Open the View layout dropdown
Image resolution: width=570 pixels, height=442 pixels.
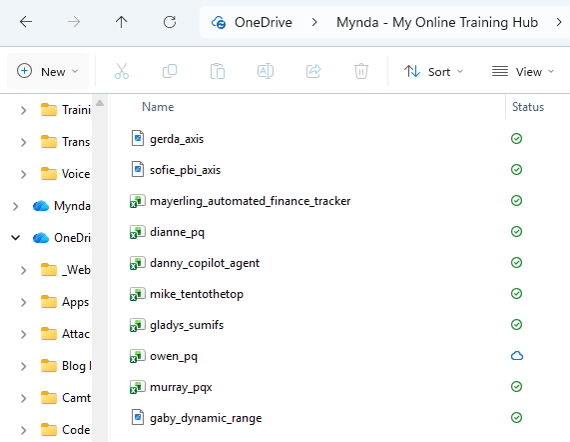pos(523,72)
